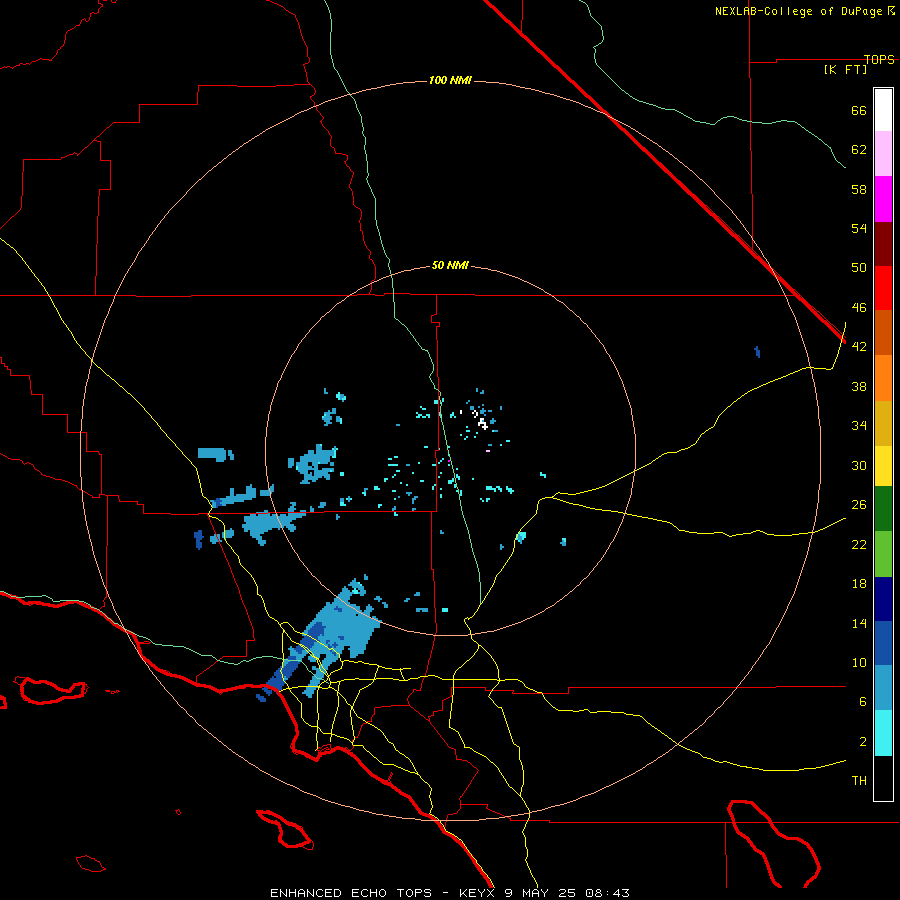900x900 pixels.
Task: Click the TH threshold label
Action: click(859, 781)
